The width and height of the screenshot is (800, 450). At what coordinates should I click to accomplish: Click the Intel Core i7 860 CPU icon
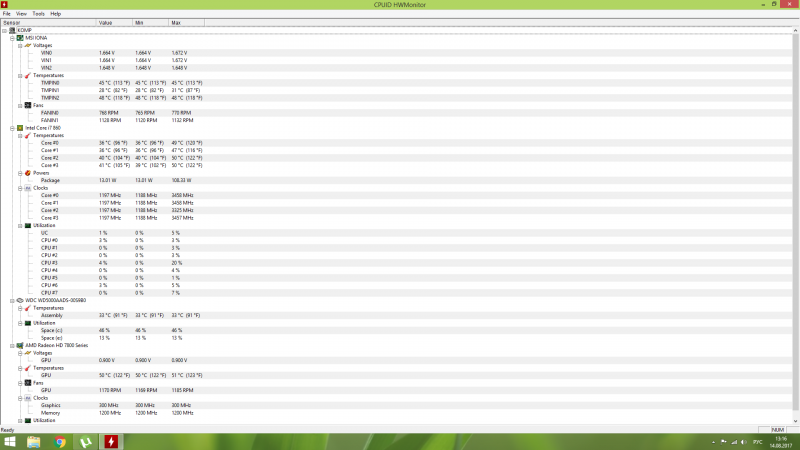click(x=20, y=128)
